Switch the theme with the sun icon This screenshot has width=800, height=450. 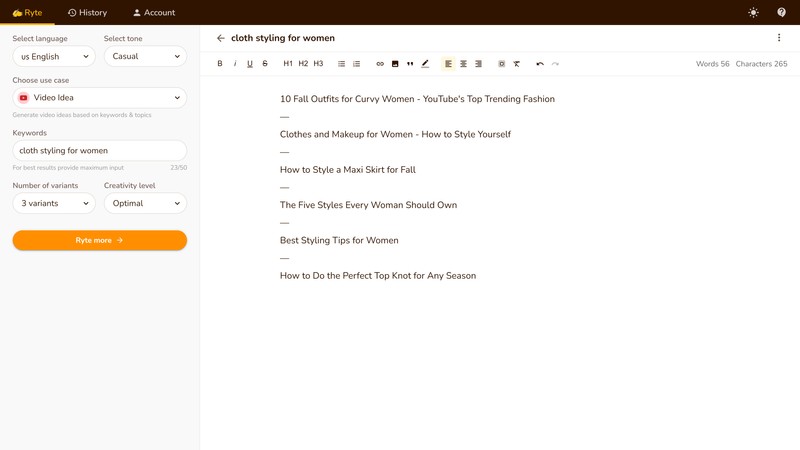coord(753,13)
